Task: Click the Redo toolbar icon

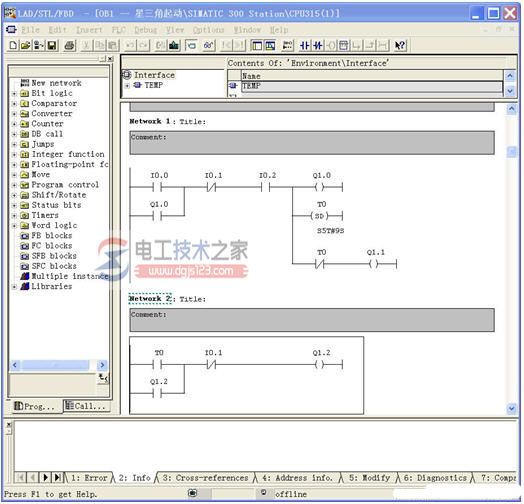Action: (143, 45)
